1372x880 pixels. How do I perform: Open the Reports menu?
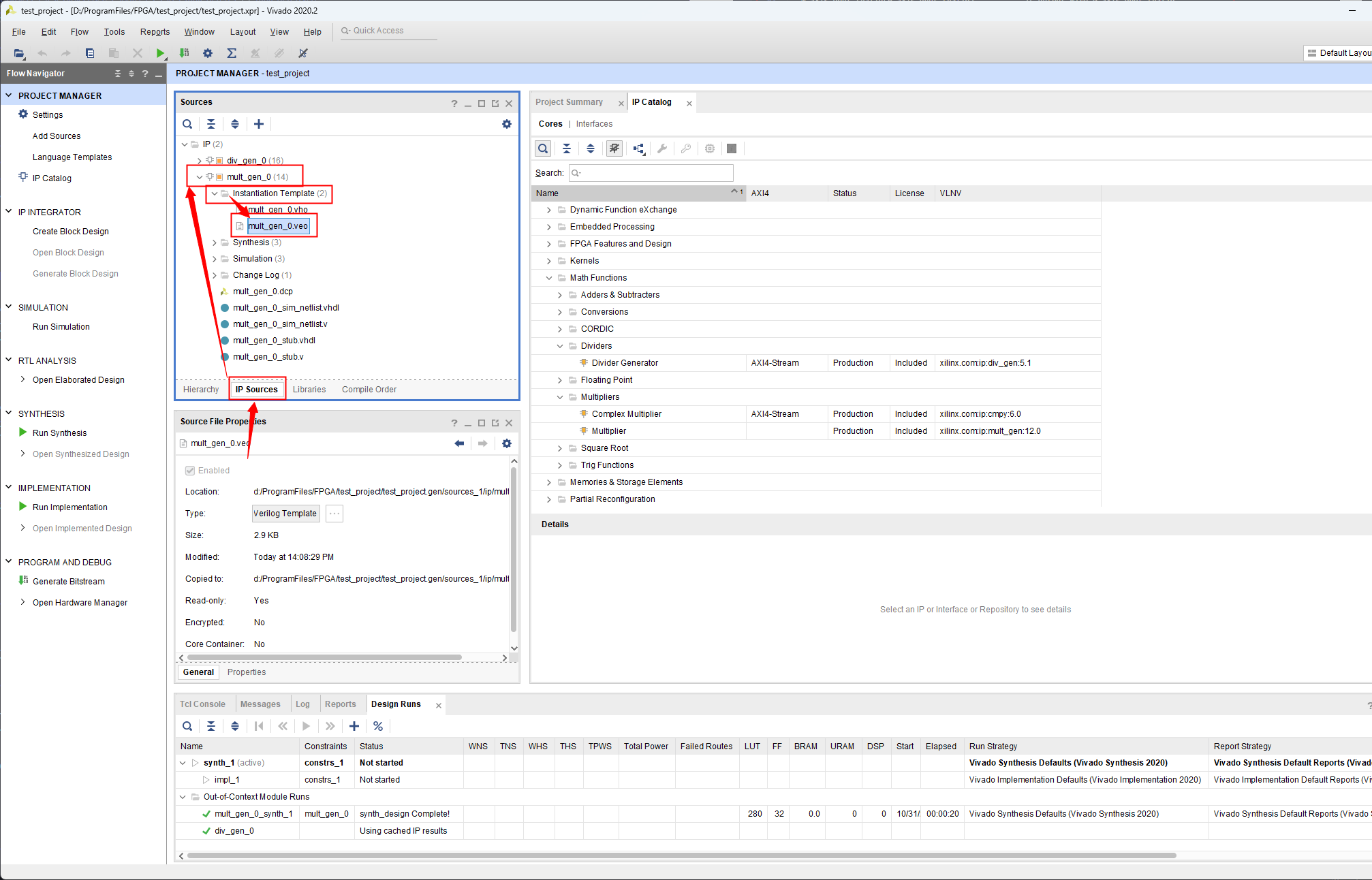pos(155,32)
